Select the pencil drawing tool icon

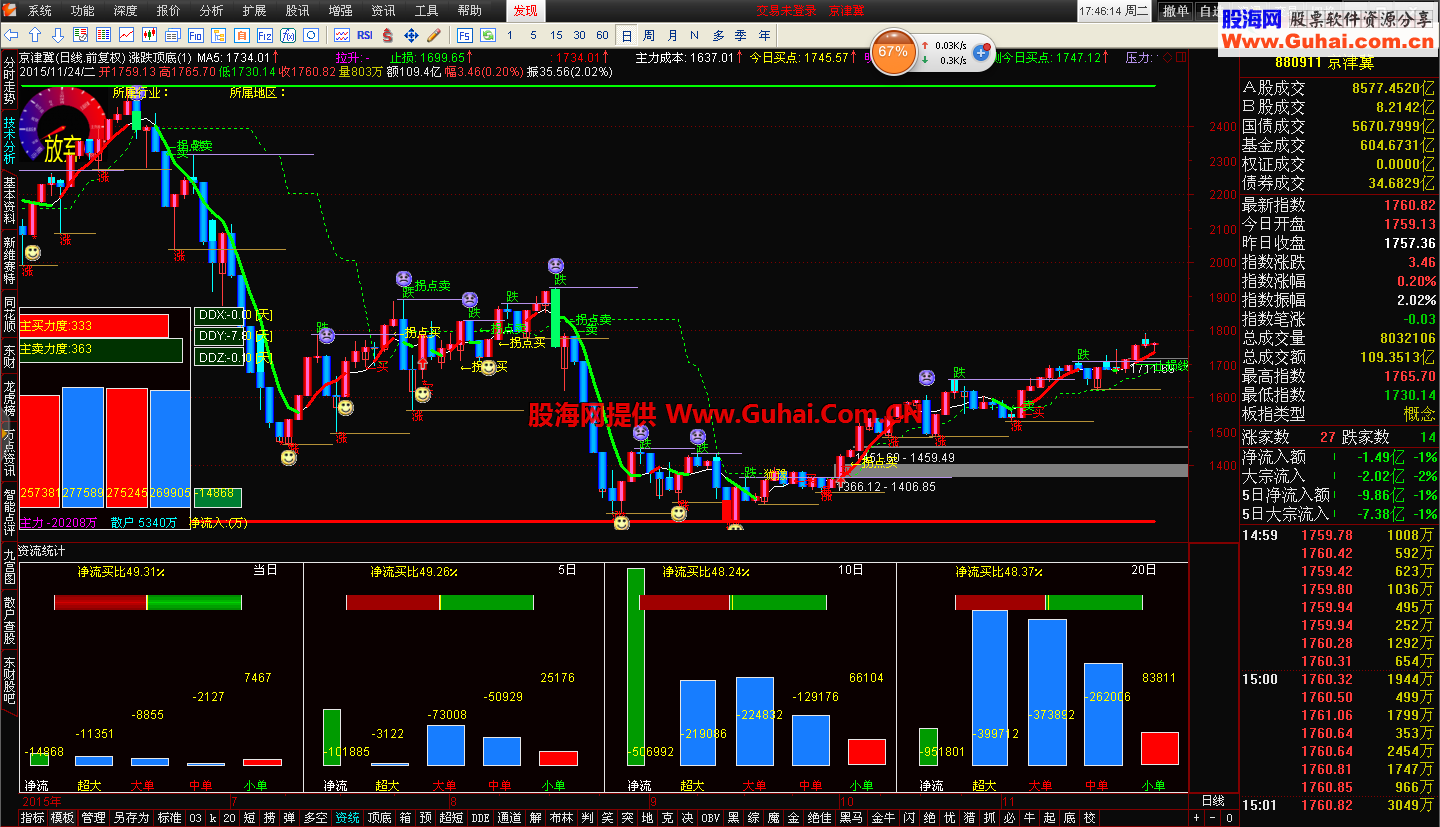point(434,35)
